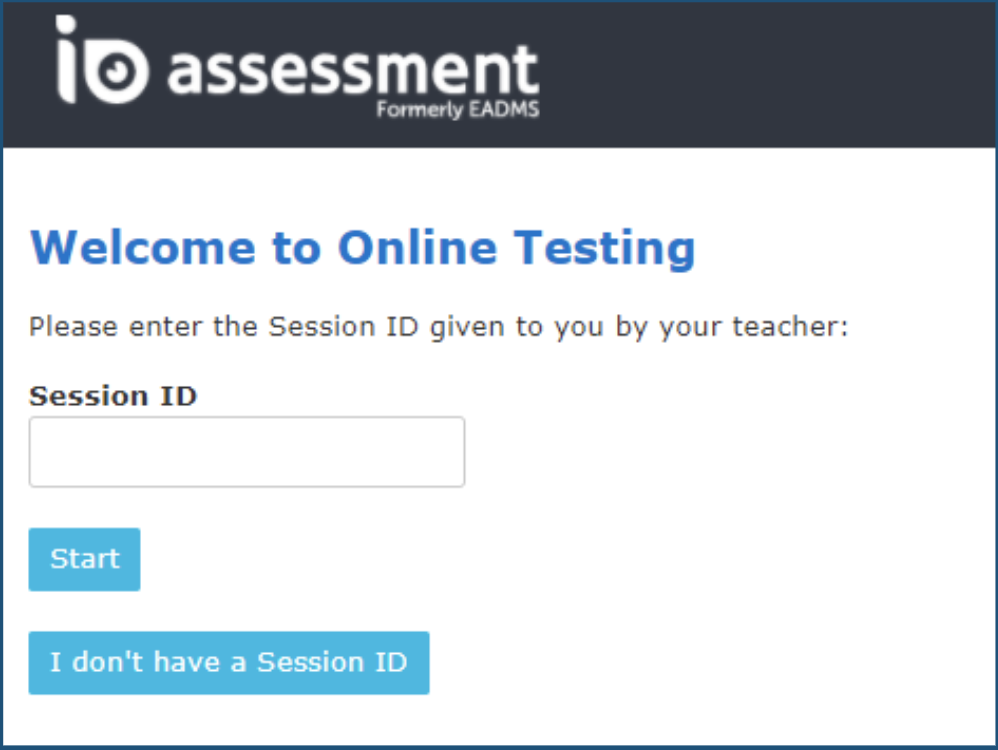Focus the empty Session ID input
998x750 pixels.
pos(247,452)
